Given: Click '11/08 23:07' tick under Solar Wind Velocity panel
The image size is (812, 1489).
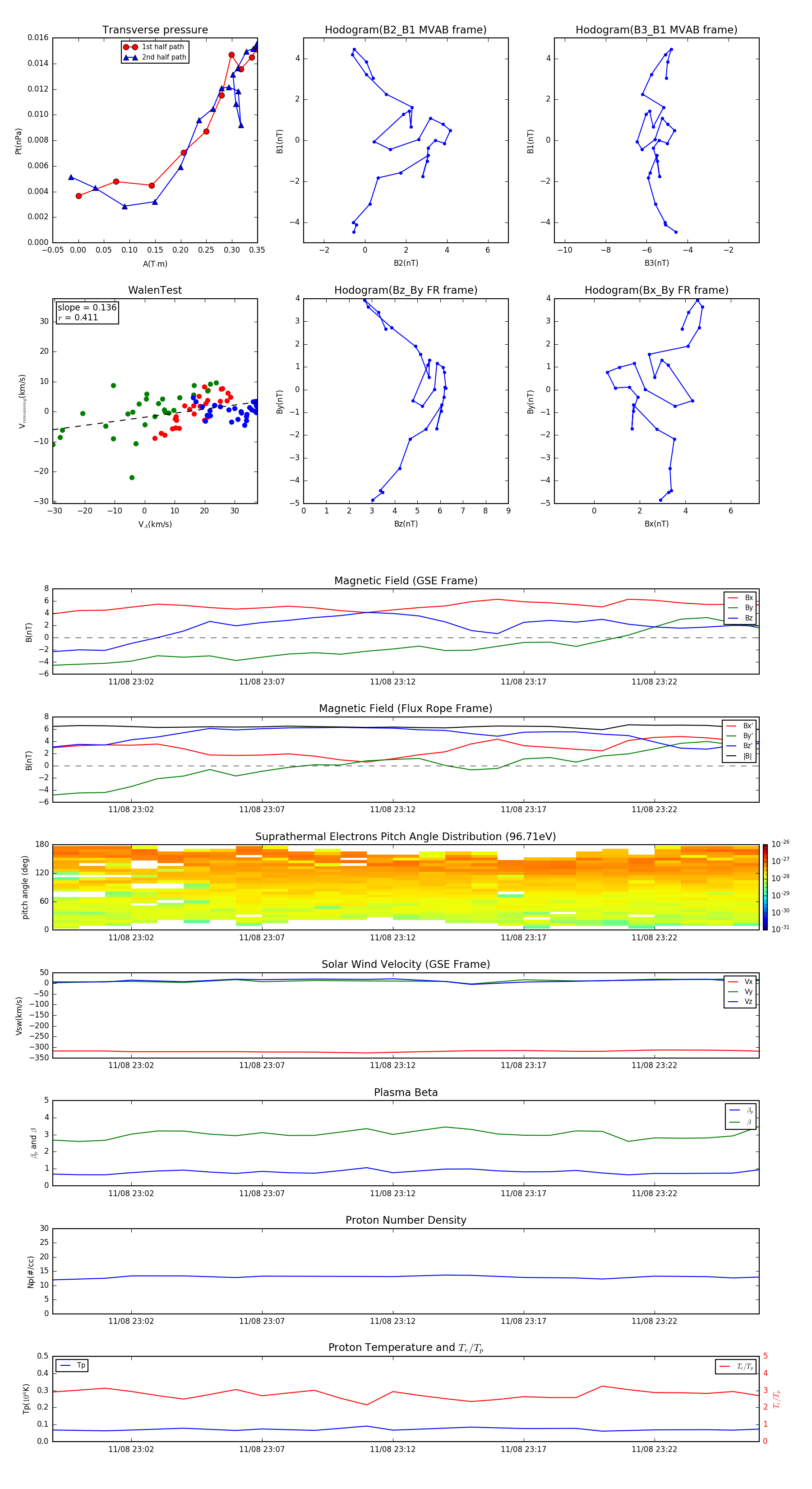Looking at the screenshot, I should (262, 1065).
